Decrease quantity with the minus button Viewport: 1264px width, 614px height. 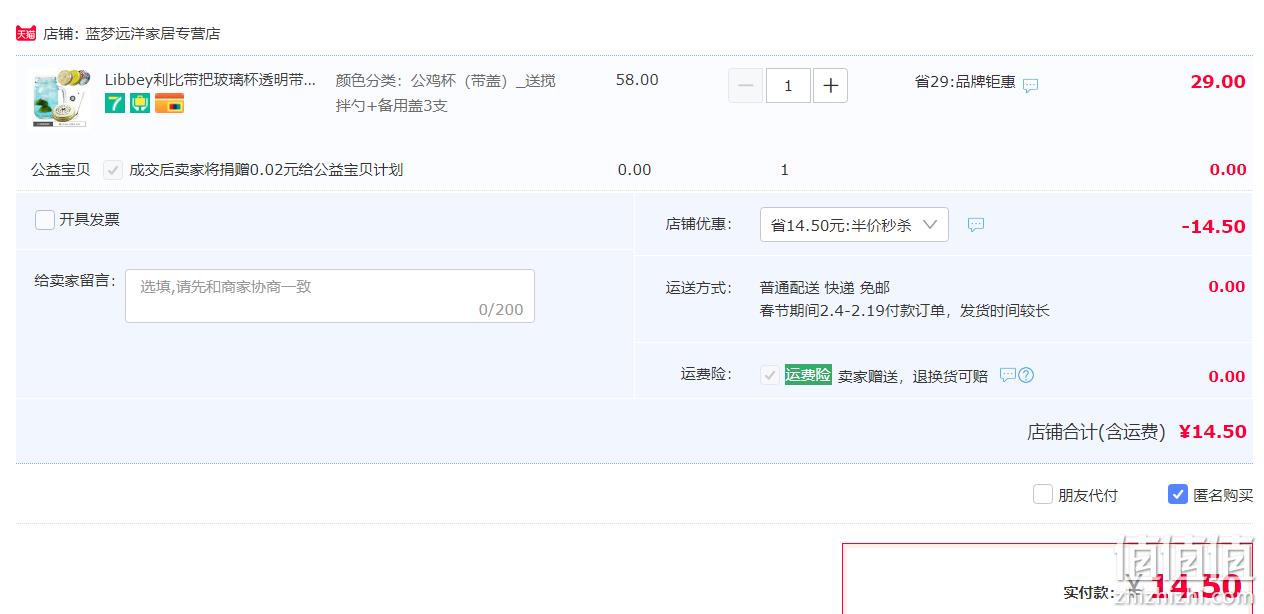pos(745,86)
